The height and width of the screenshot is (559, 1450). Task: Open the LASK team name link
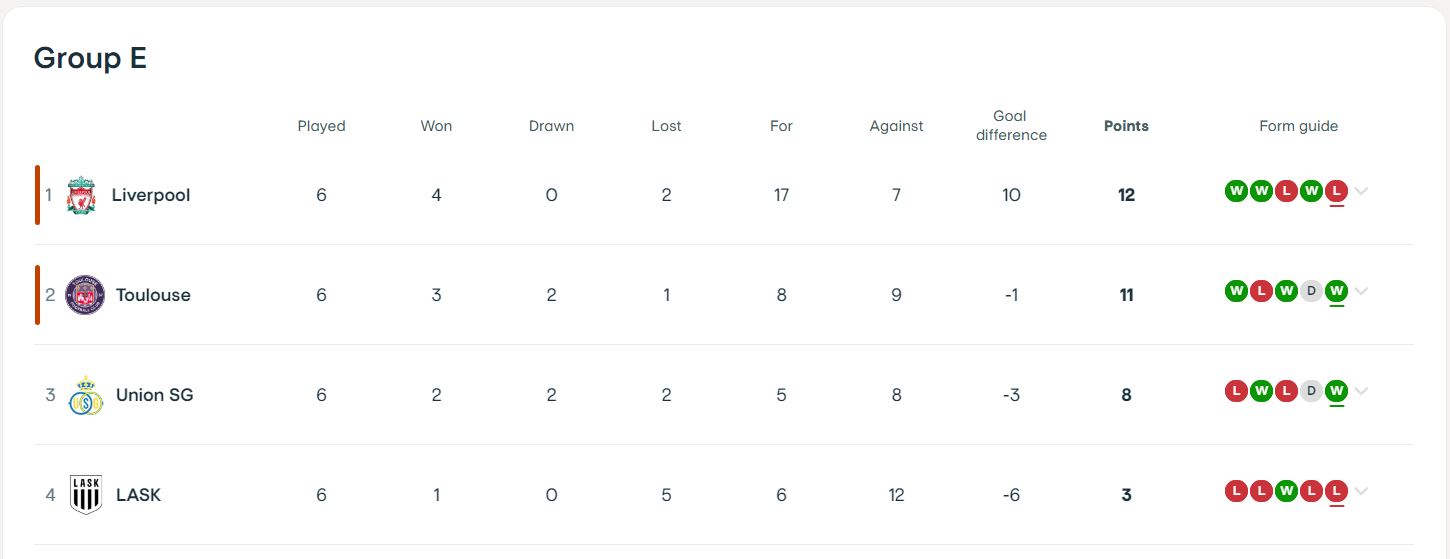pos(138,495)
